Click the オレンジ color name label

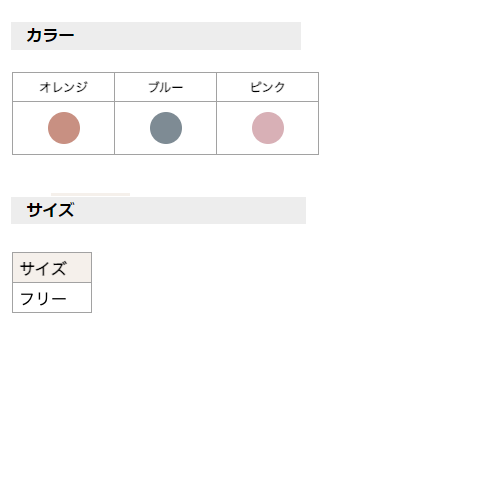click(63, 87)
